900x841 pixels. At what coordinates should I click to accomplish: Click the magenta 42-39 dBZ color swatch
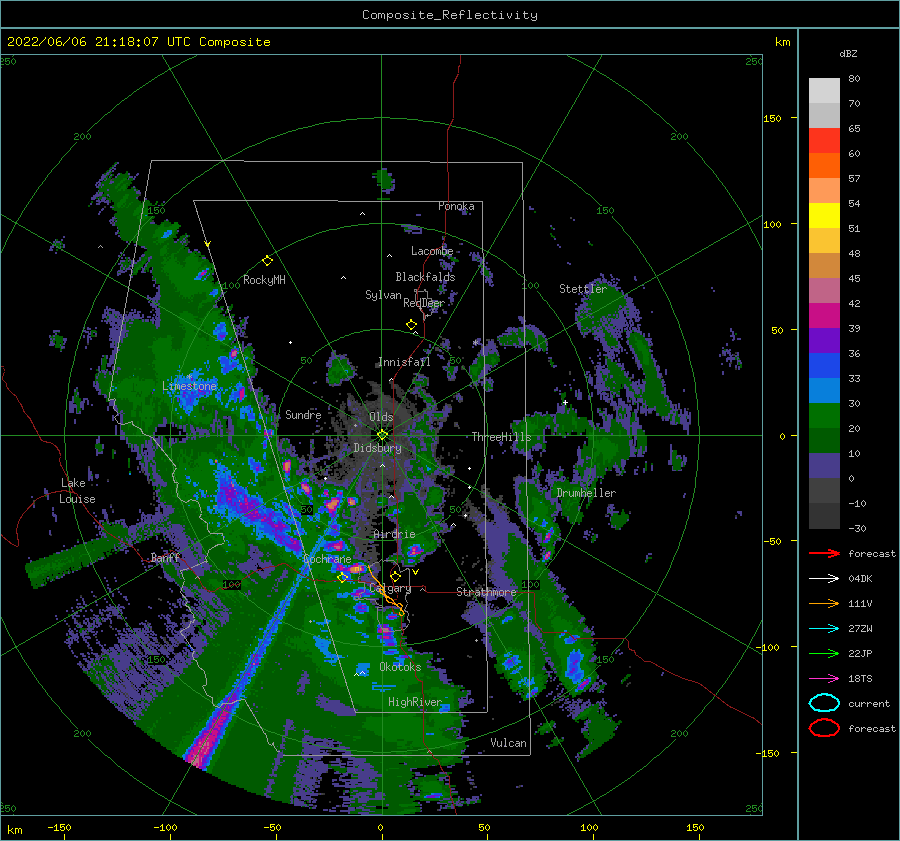[x=824, y=316]
